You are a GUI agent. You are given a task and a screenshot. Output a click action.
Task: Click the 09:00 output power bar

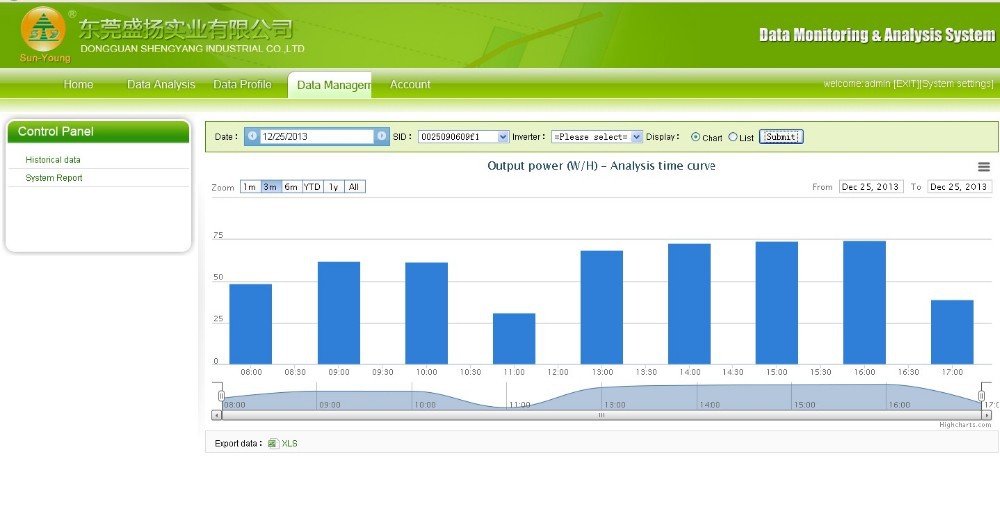[x=339, y=313]
